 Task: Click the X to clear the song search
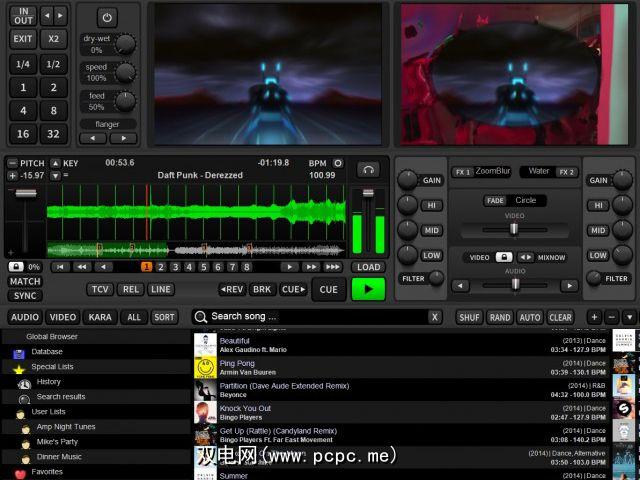435,317
